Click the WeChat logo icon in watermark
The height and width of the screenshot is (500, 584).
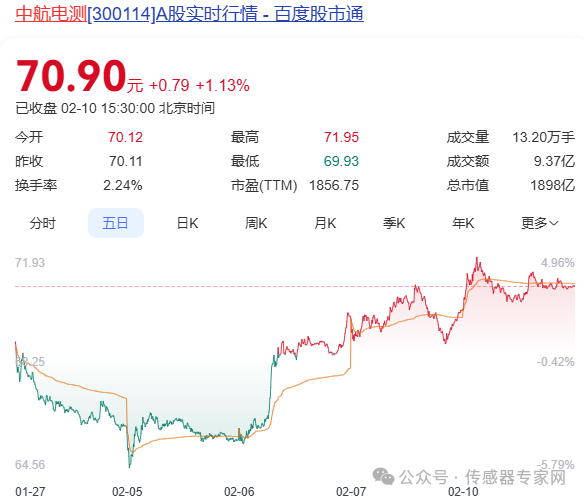pyautogui.click(x=383, y=477)
